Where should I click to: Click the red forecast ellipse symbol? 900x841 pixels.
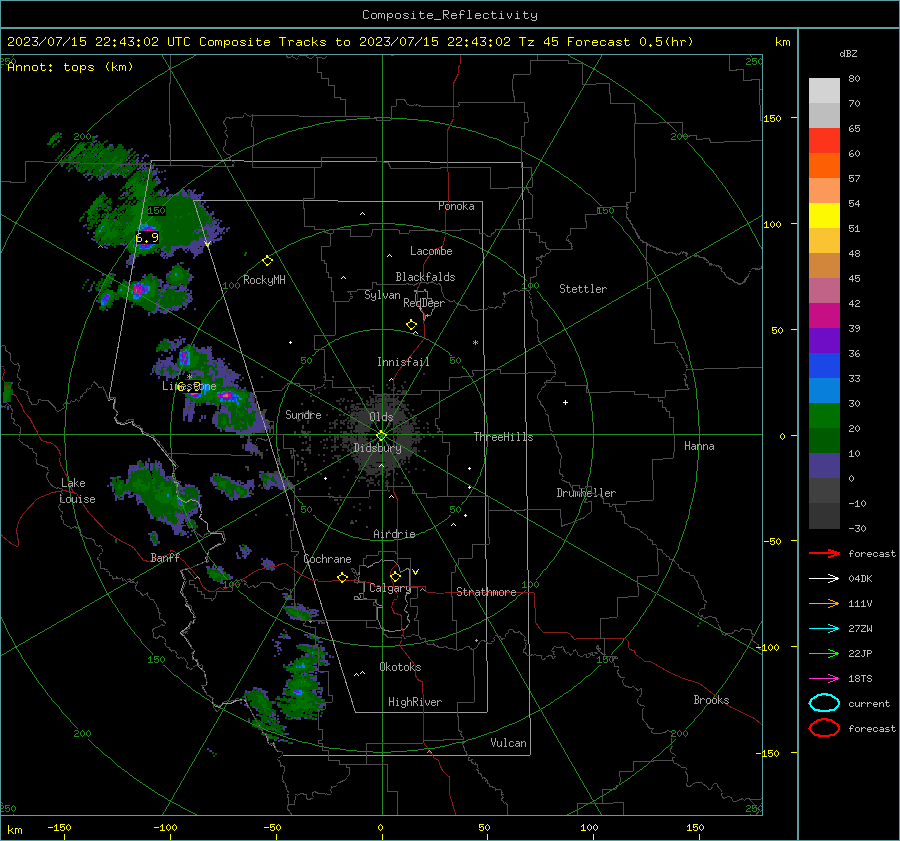(x=824, y=728)
